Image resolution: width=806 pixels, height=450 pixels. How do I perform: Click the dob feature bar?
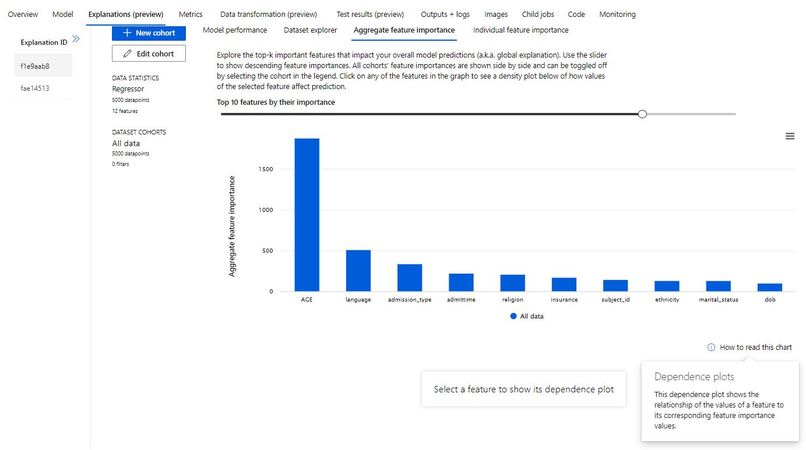pos(770,287)
